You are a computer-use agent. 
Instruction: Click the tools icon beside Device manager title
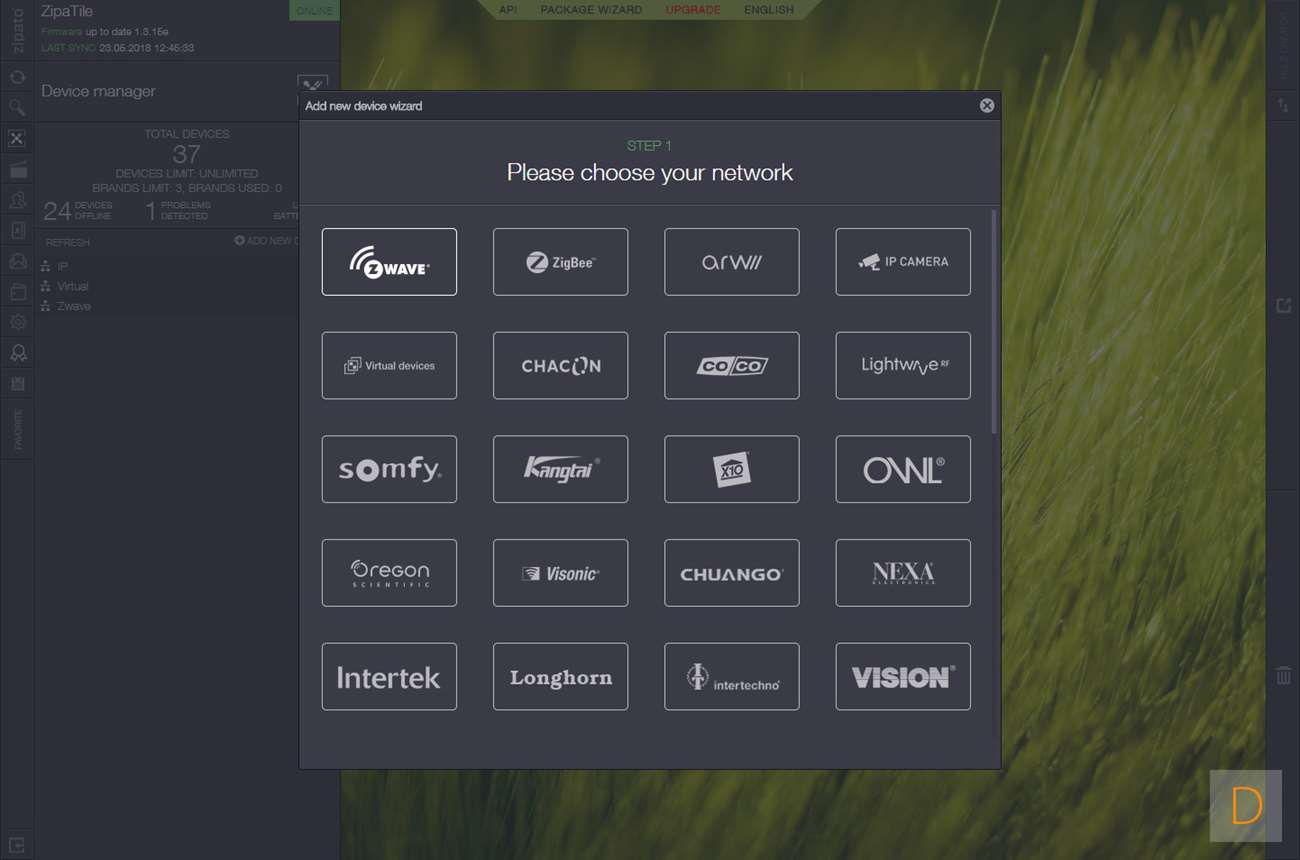pyautogui.click(x=312, y=85)
